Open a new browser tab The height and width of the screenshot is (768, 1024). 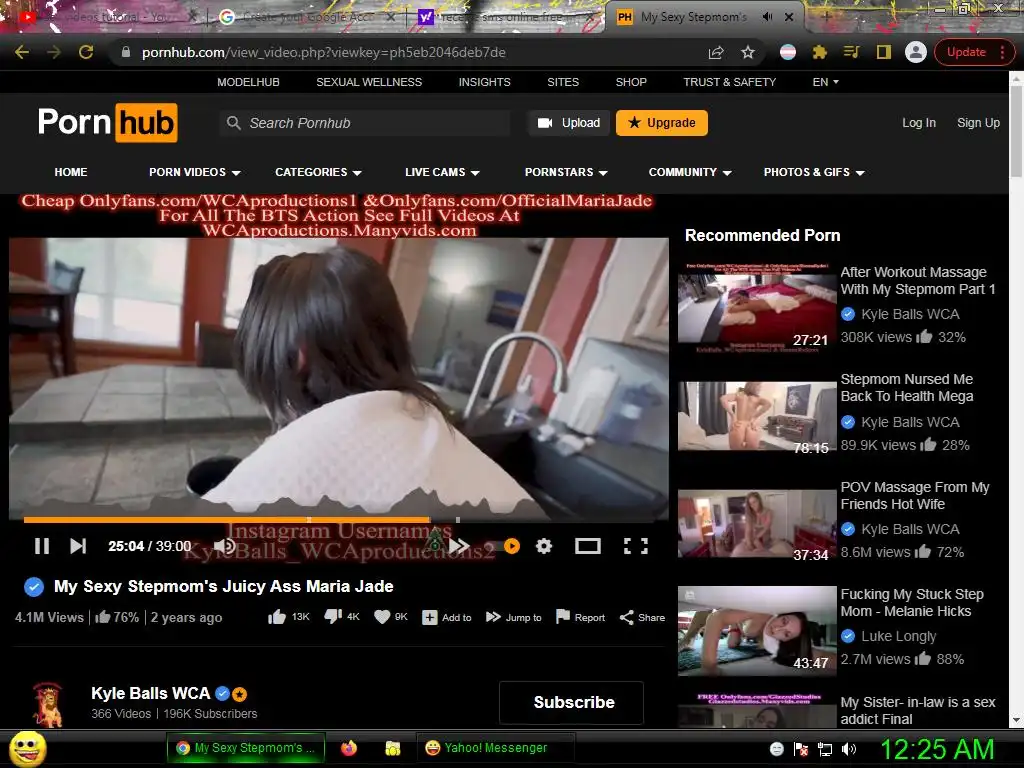(826, 17)
